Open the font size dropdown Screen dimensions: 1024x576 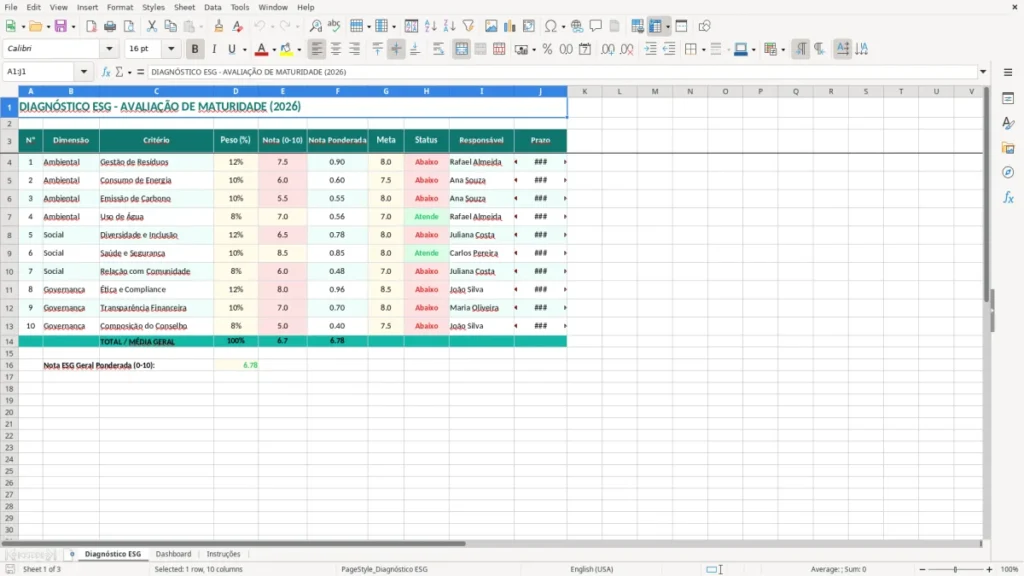[x=171, y=49]
